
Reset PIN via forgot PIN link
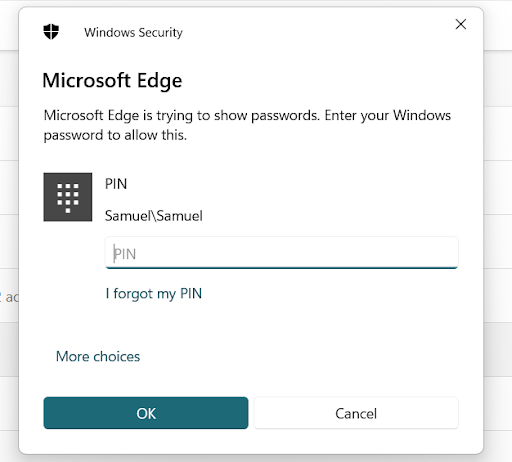[154, 294]
